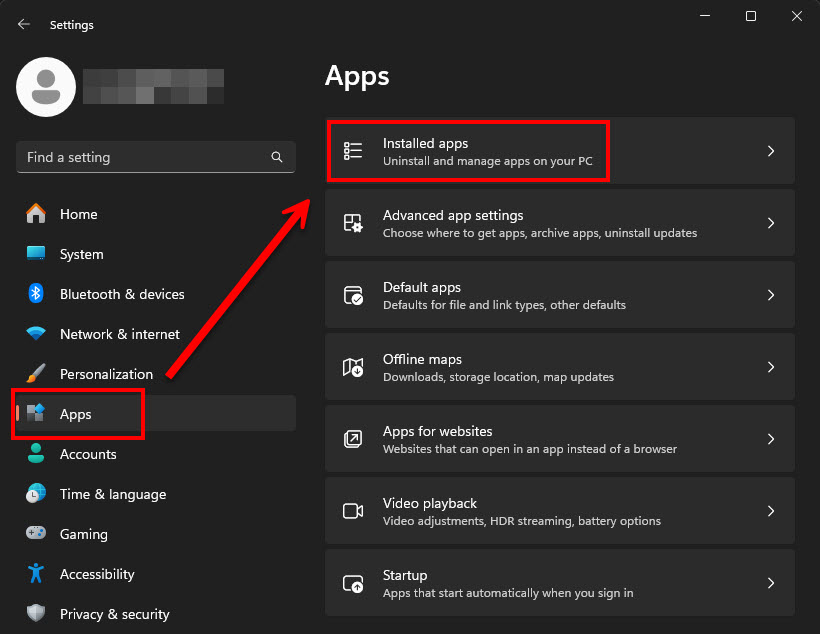Click the search magnifier icon

[277, 157]
